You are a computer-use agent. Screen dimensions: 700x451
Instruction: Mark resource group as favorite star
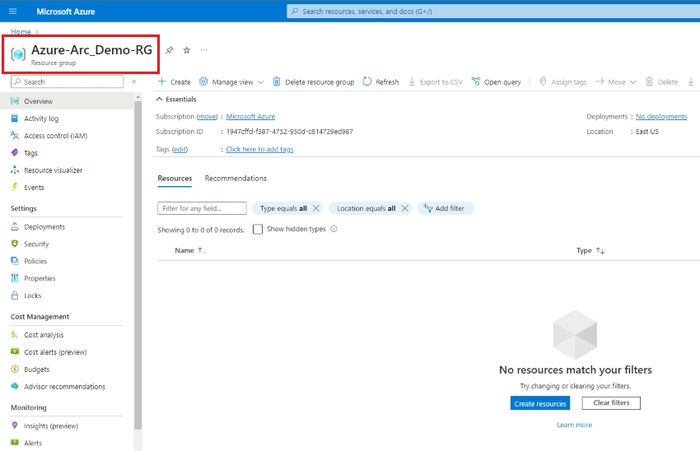point(187,50)
